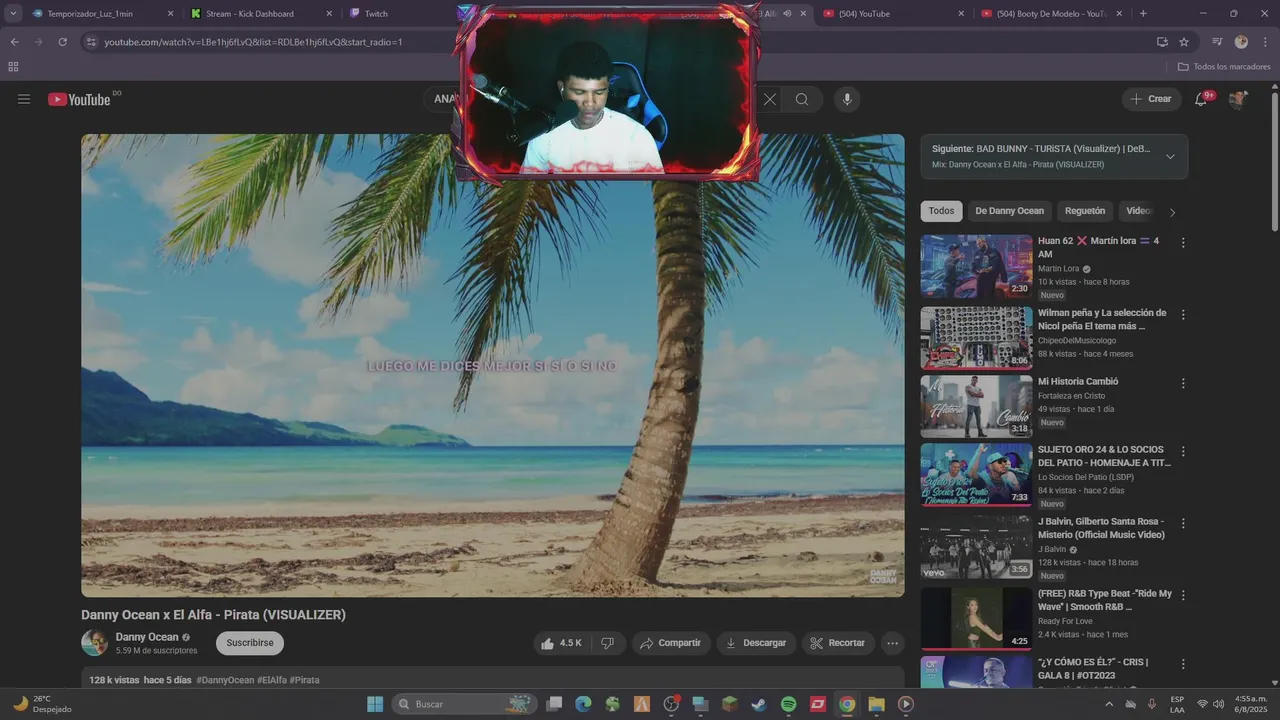The image size is (1280, 720).
Task: Reload the page in Chrome
Action: [x=62, y=42]
